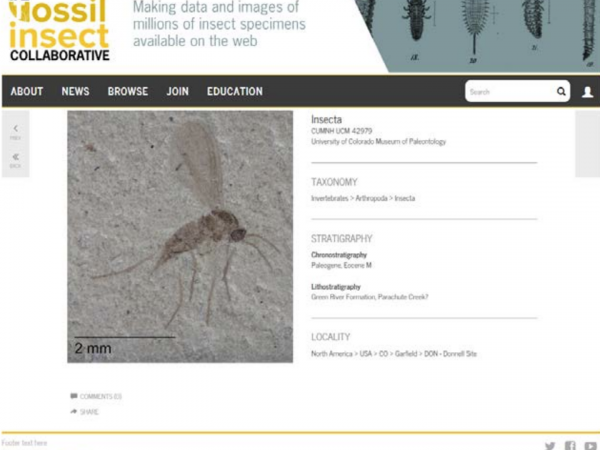600x450 pixels.
Task: Go to previous specimen with Prev arrow
Action: 15,130
